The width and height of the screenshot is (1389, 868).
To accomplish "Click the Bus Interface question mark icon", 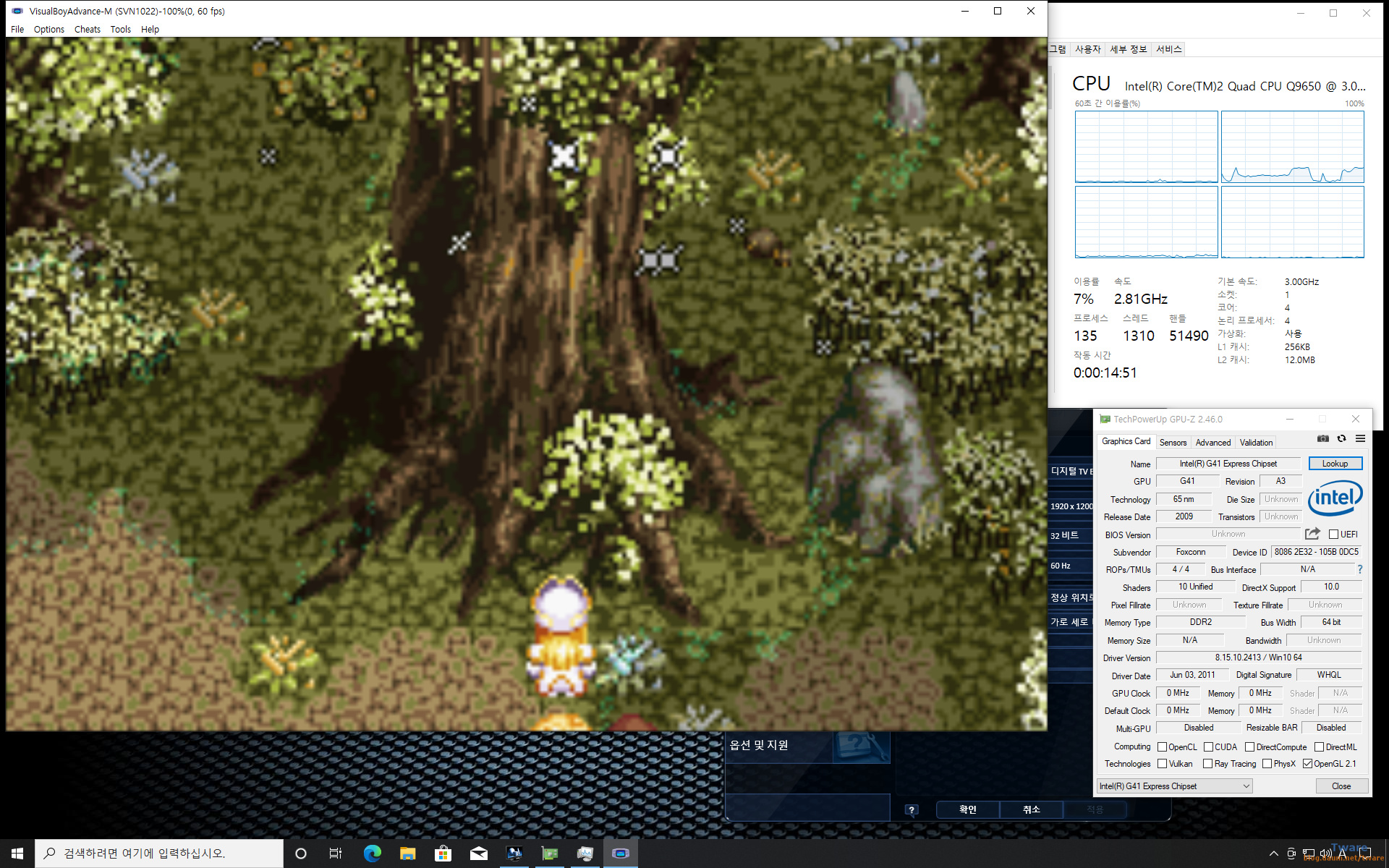I will [x=1360, y=569].
